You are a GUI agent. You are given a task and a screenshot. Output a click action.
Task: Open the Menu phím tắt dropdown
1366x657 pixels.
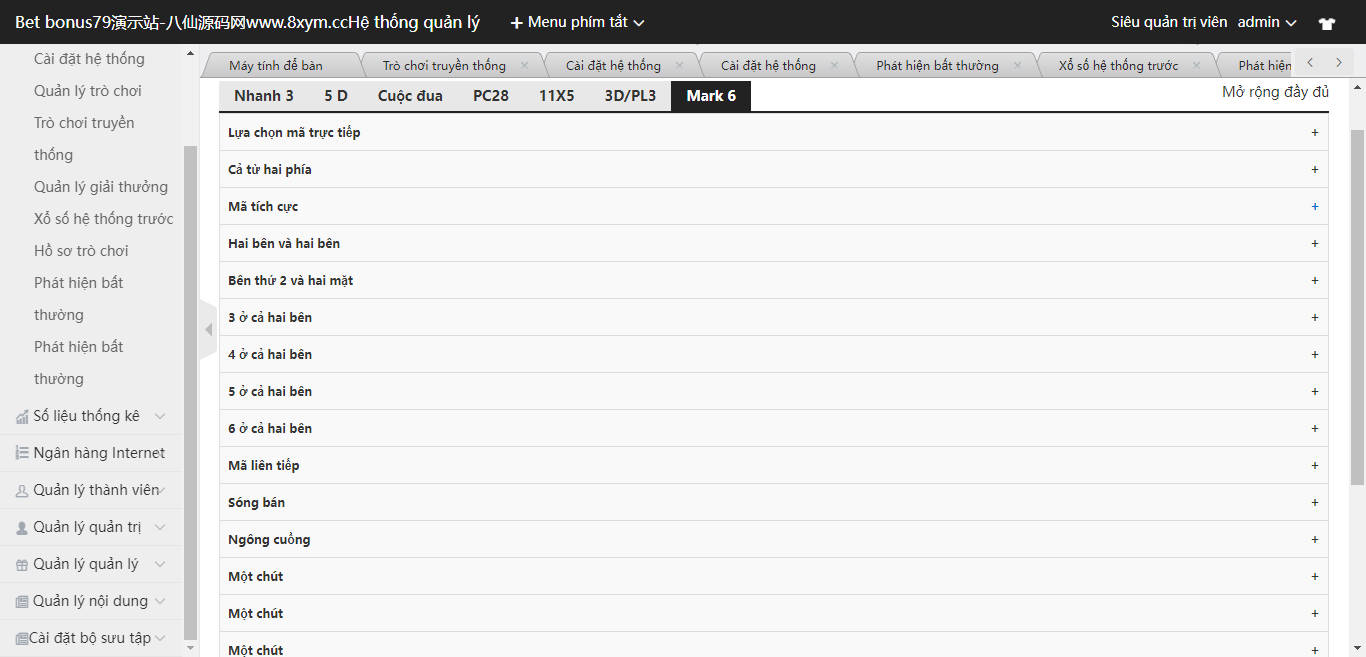(577, 22)
